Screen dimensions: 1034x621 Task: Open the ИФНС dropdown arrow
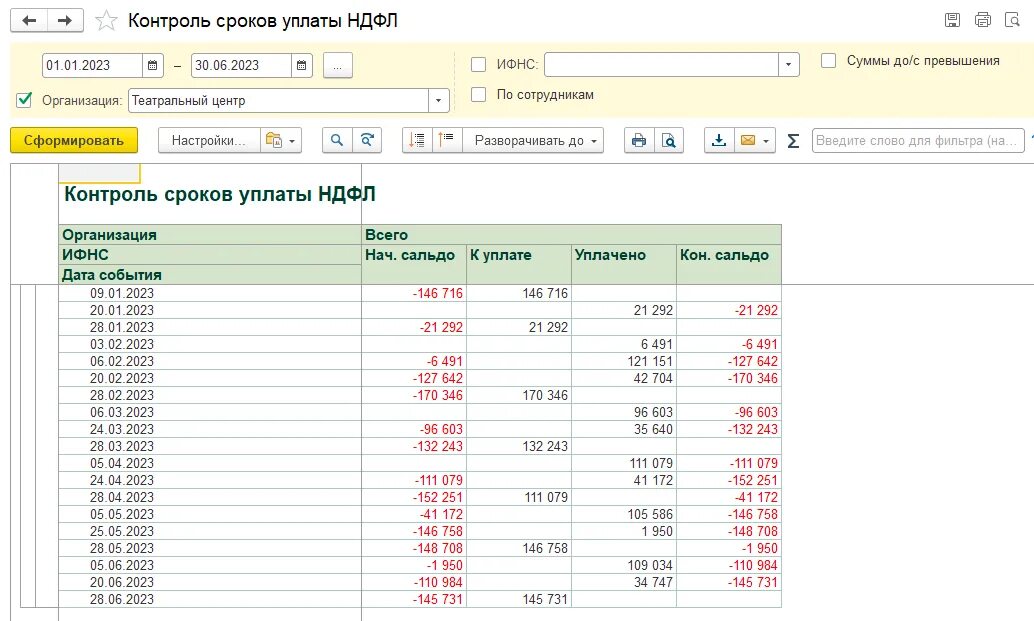click(x=788, y=65)
